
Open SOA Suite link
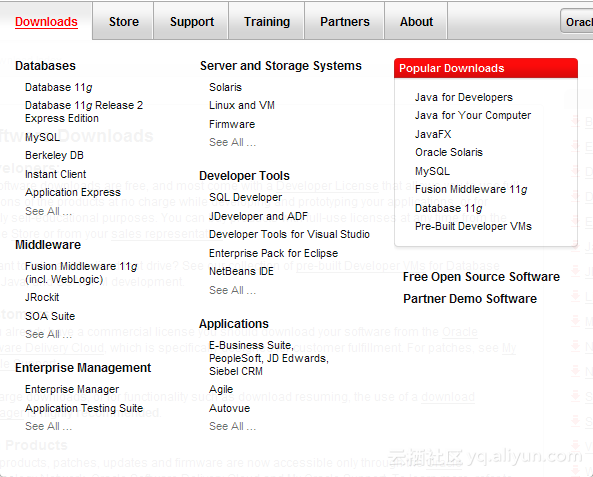click(50, 316)
